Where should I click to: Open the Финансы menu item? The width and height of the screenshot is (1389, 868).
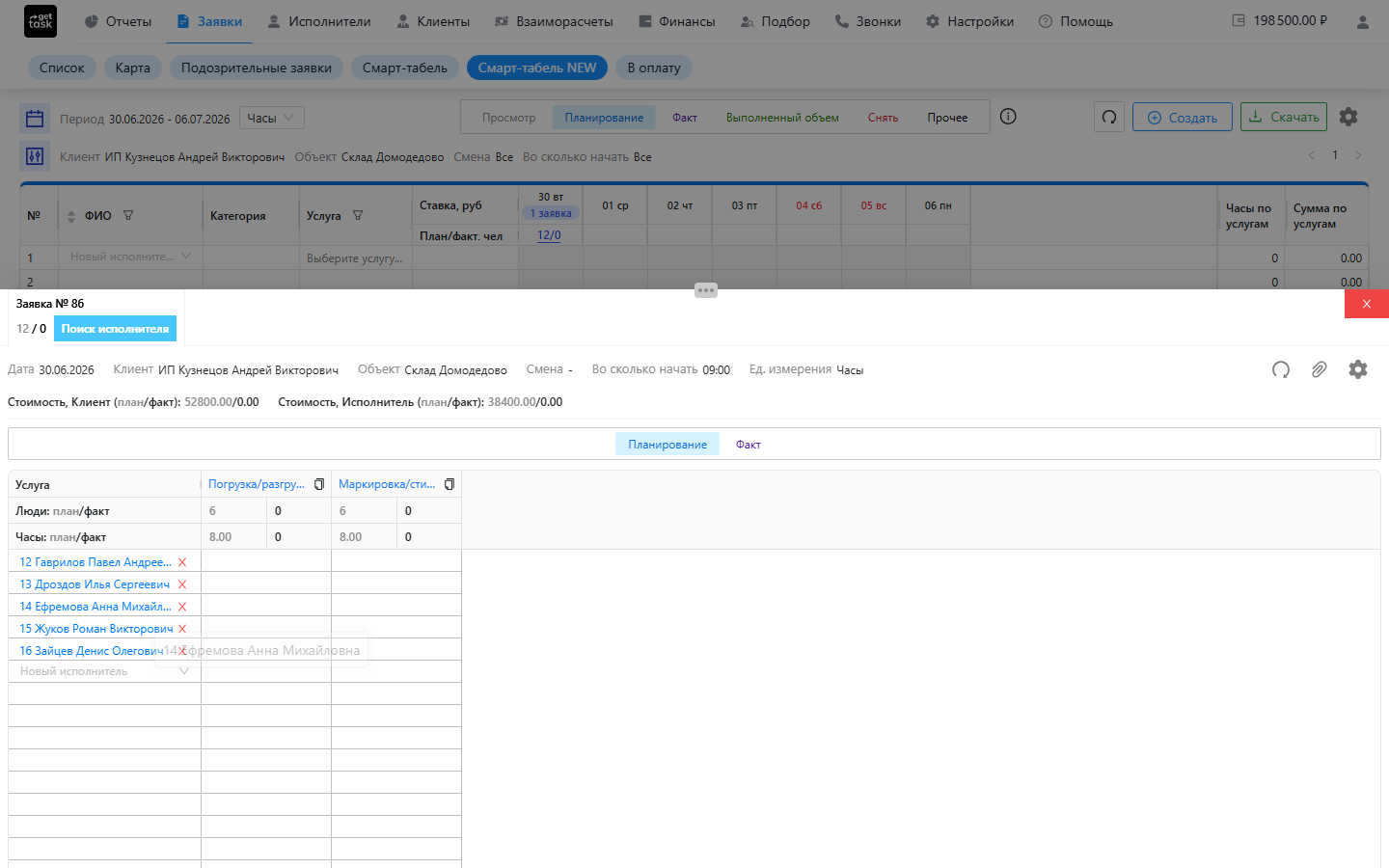coord(677,21)
